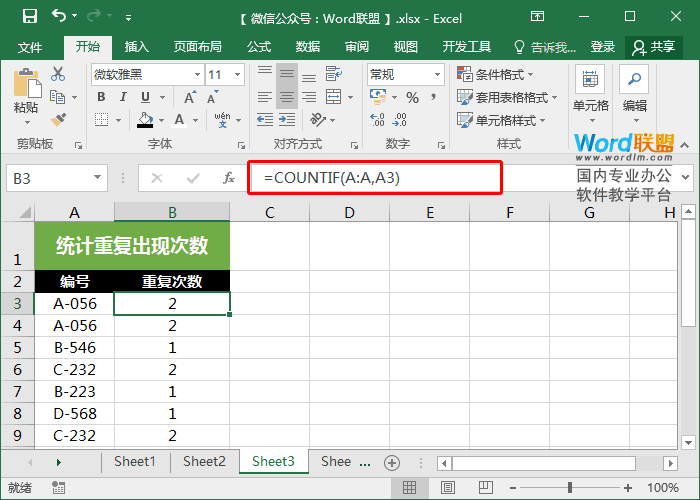The height and width of the screenshot is (500, 700).
Task: Click the Paste clipboard icon
Action: [27, 83]
